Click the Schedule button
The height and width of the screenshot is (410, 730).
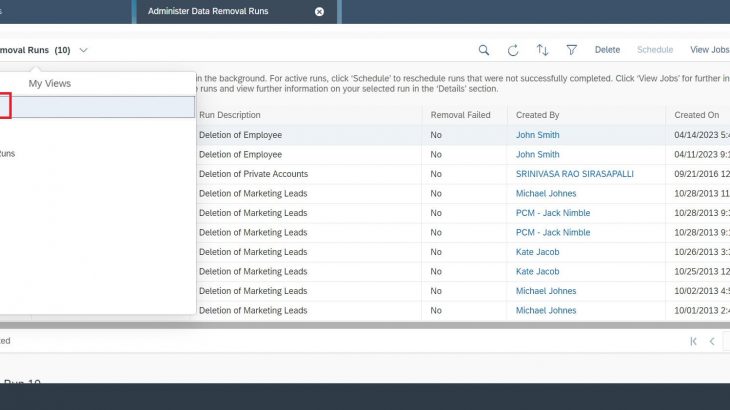(655, 50)
